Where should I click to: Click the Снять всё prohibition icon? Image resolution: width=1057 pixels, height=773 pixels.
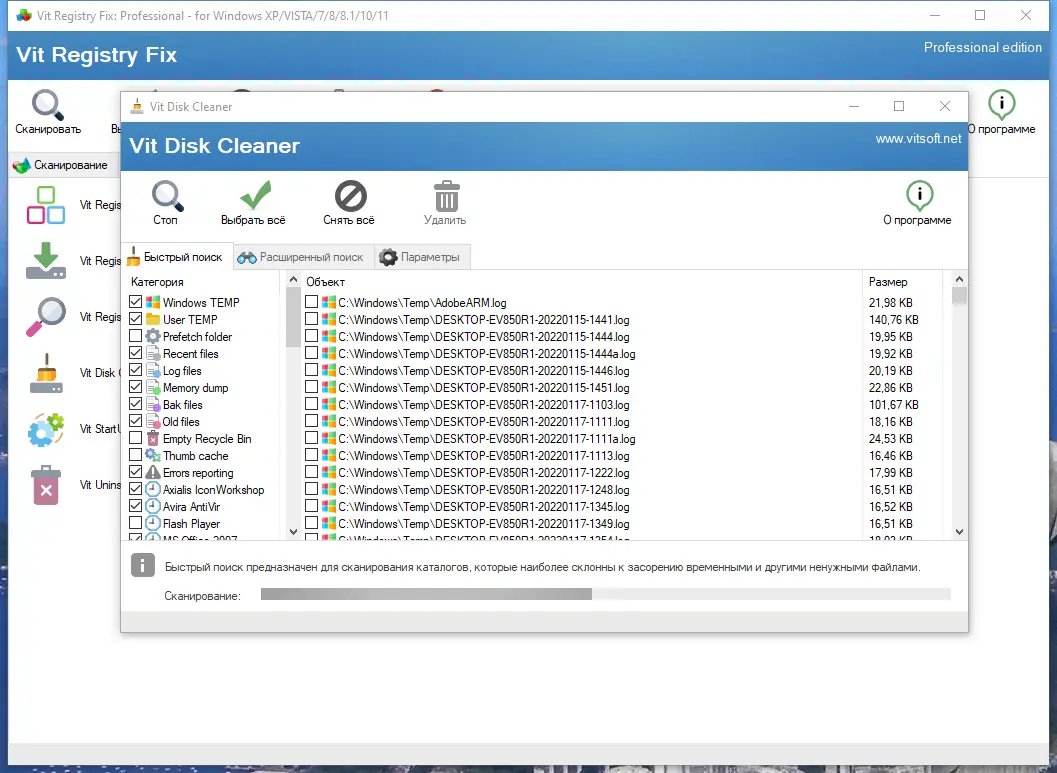(x=351, y=196)
